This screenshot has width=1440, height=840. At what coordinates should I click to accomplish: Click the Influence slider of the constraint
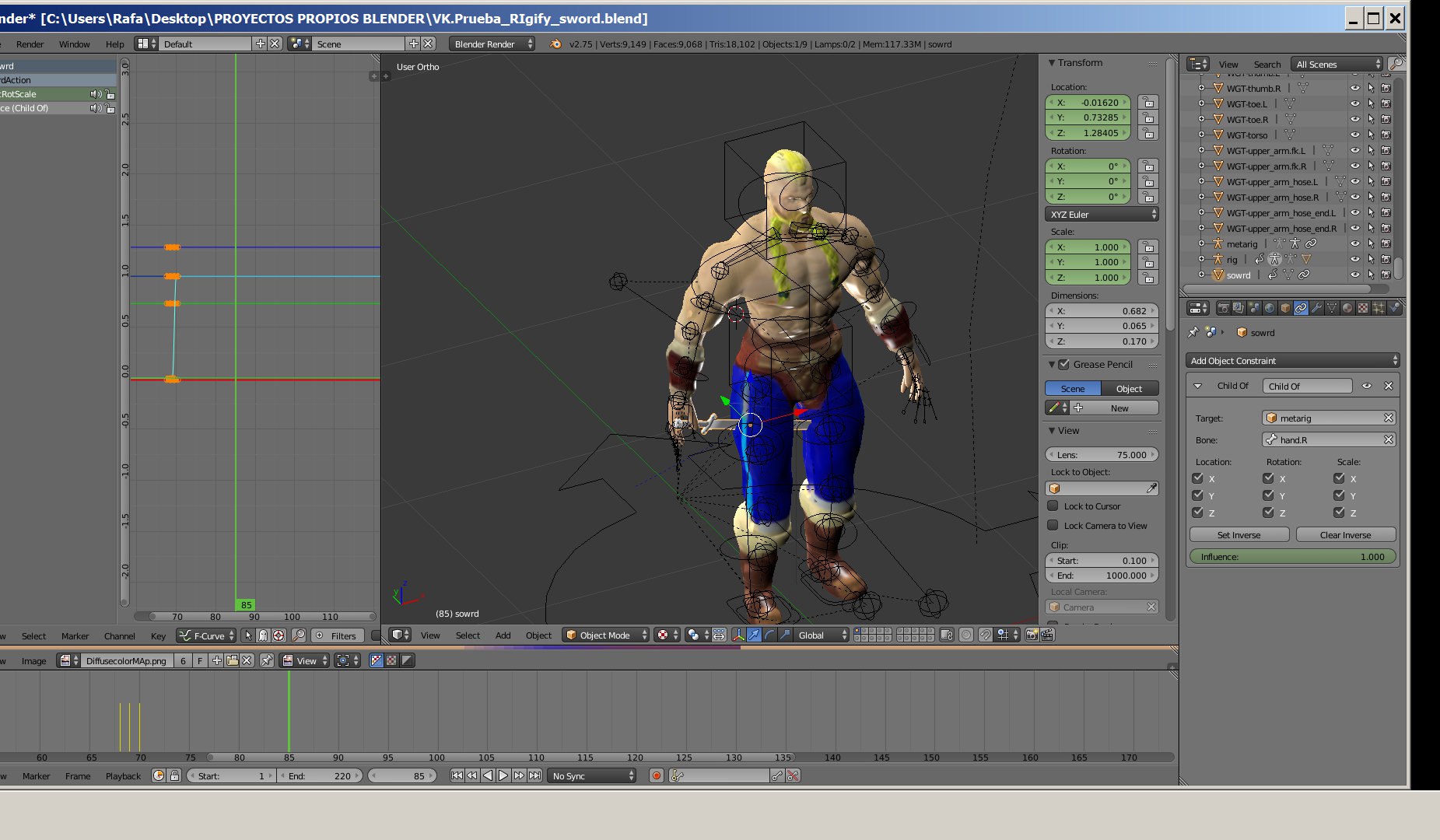point(1291,557)
